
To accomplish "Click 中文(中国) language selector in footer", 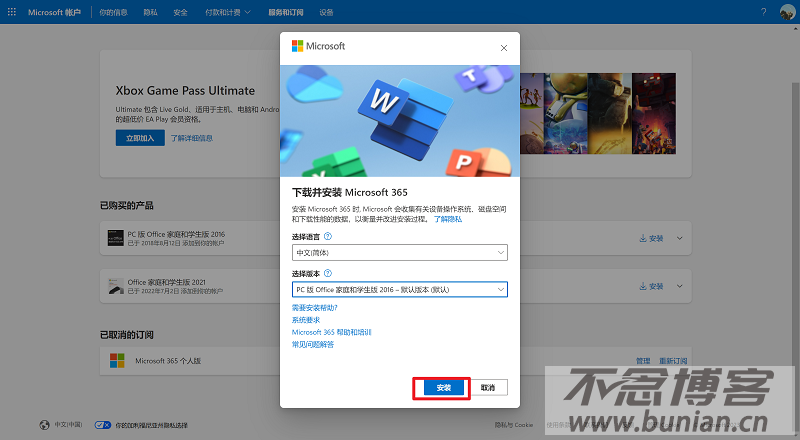I will 68,425.
